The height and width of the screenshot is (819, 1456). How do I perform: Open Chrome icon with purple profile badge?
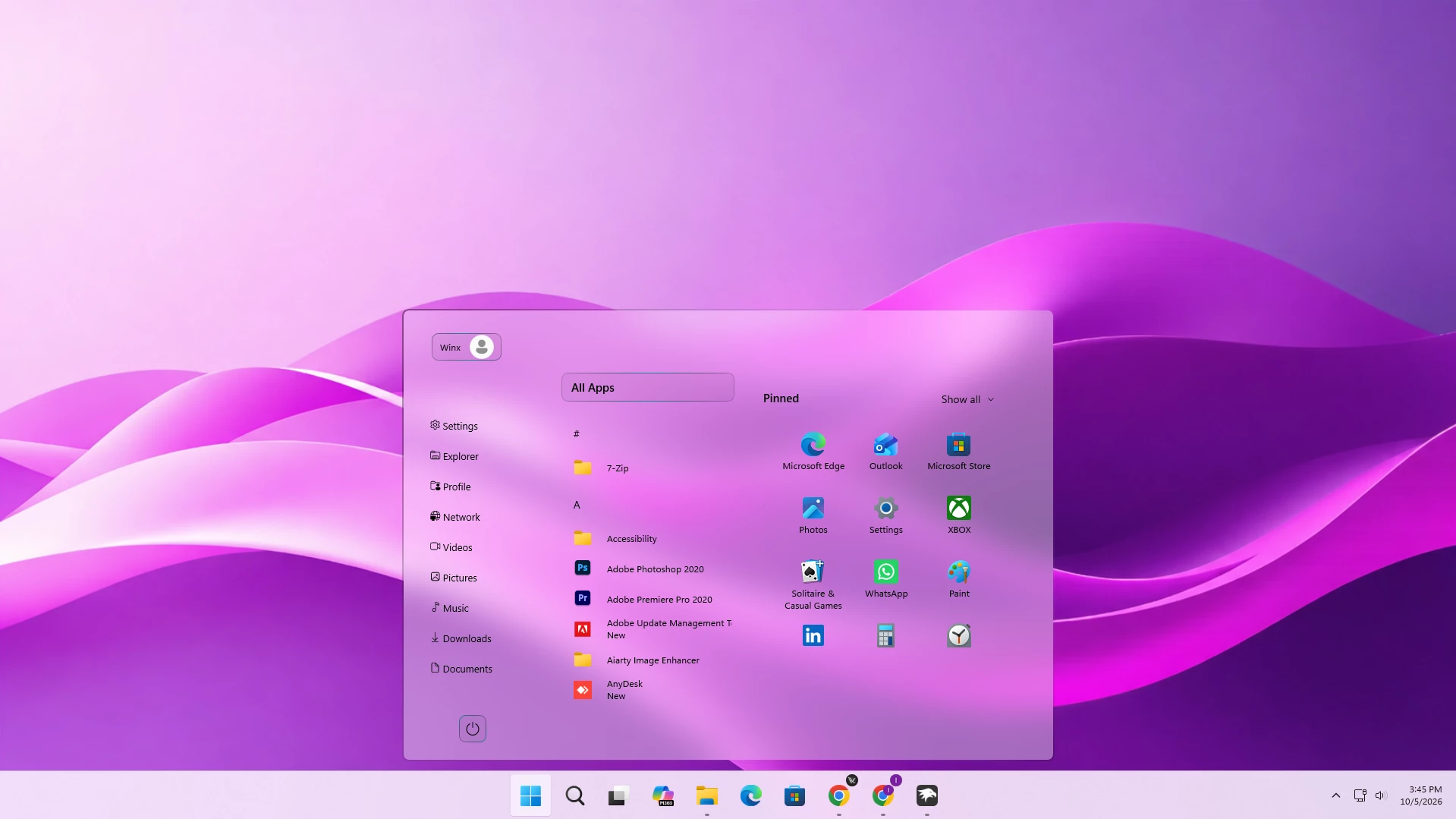click(x=882, y=795)
